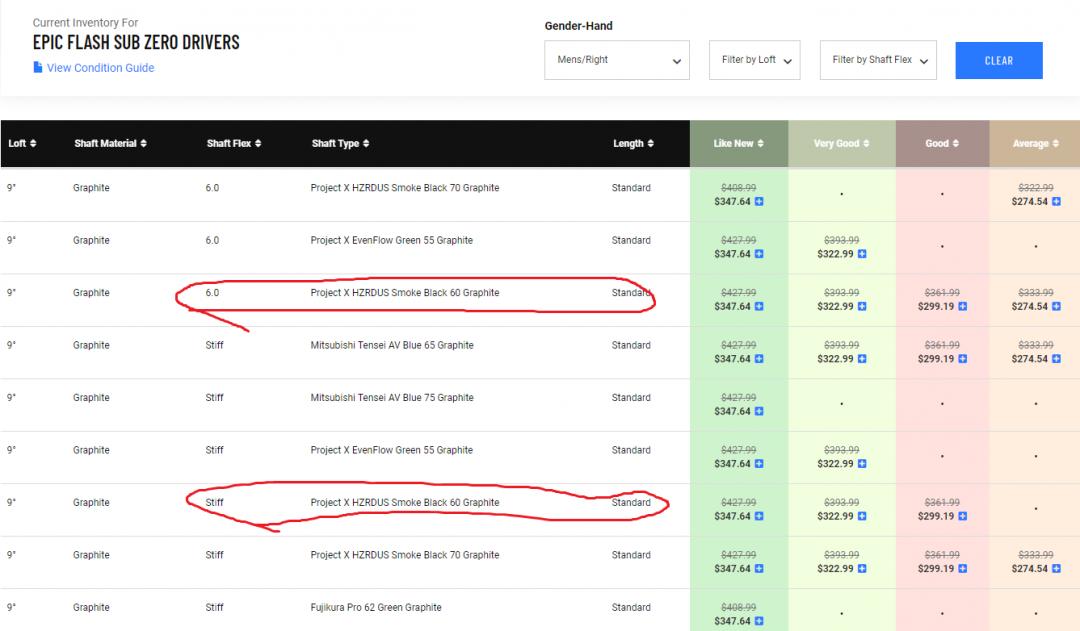Open the View Condition Guide link
1080x631 pixels.
tap(100, 68)
